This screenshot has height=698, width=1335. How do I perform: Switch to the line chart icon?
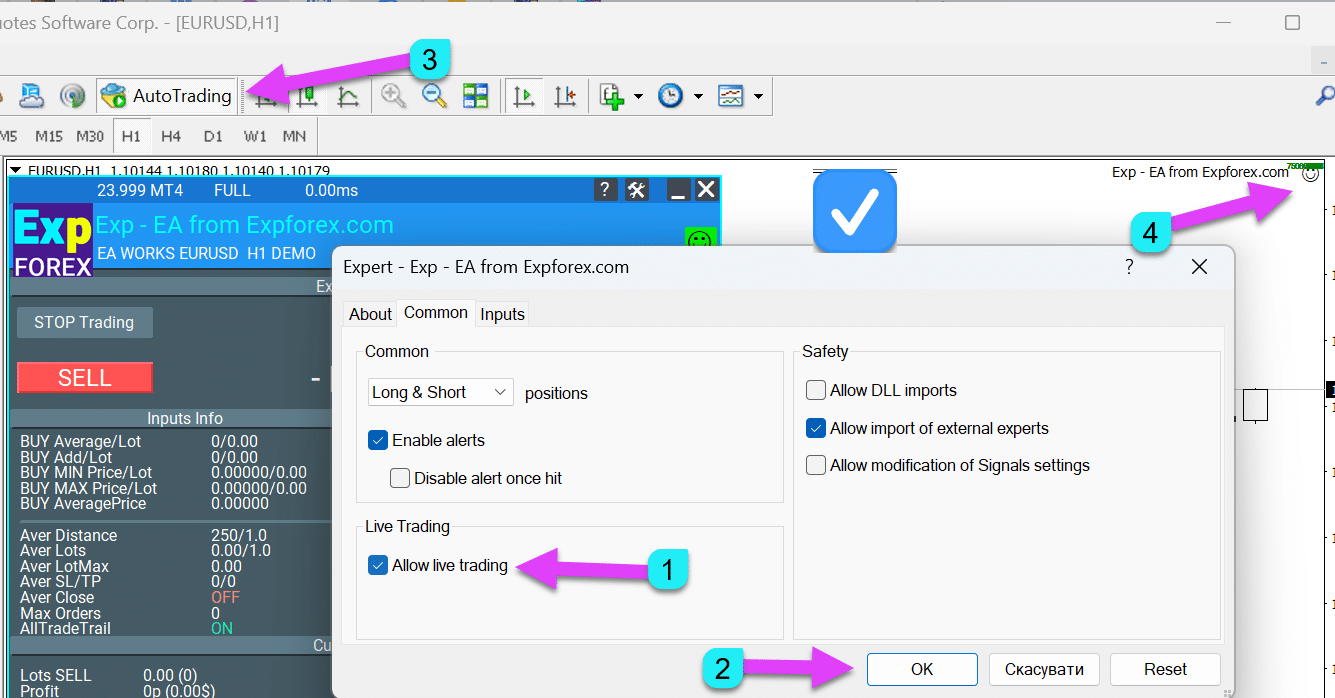coord(348,96)
